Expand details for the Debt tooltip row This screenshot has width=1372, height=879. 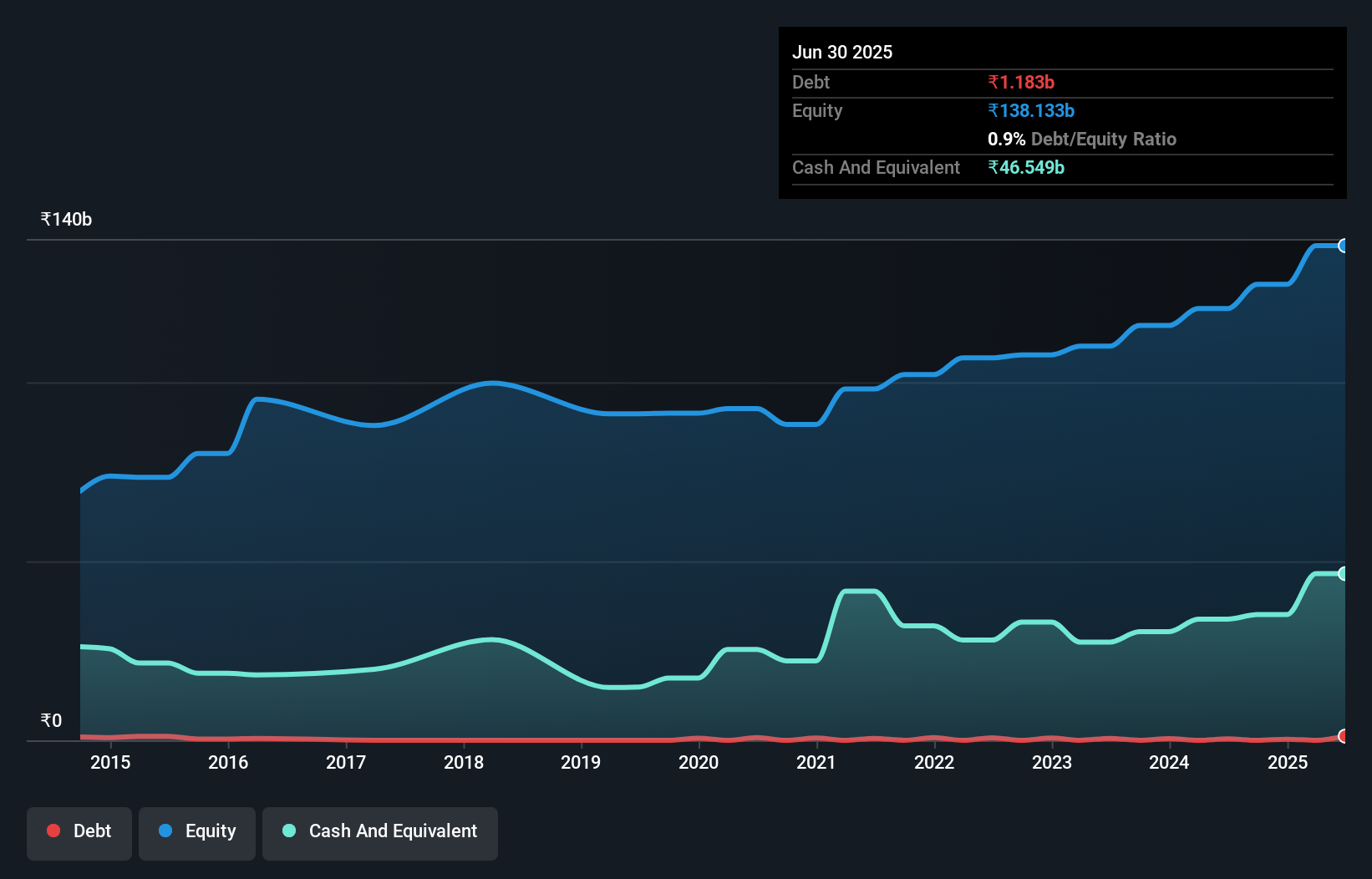(x=810, y=82)
